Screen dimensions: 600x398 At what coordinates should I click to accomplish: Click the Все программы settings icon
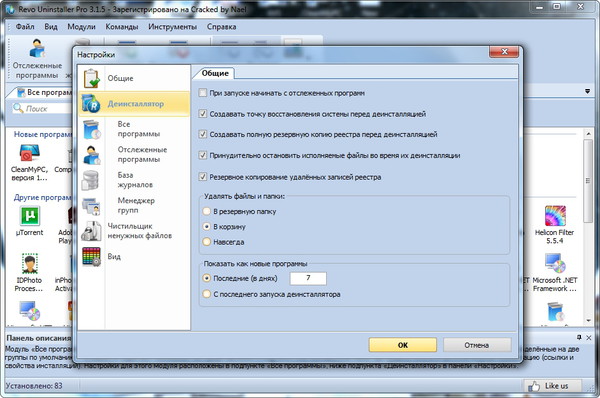91,129
